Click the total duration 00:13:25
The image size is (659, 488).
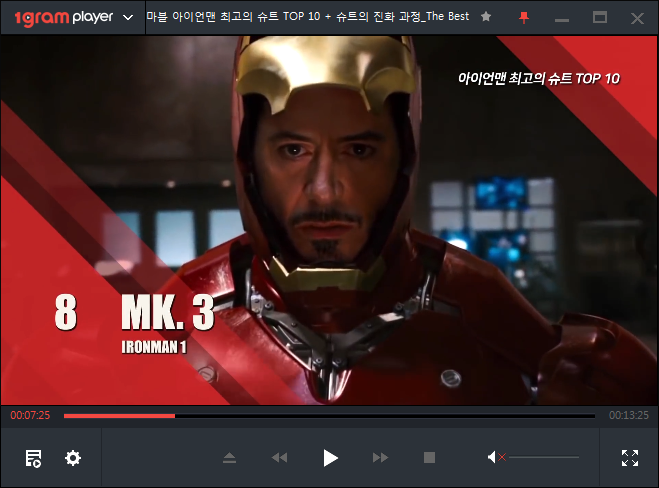click(629, 415)
